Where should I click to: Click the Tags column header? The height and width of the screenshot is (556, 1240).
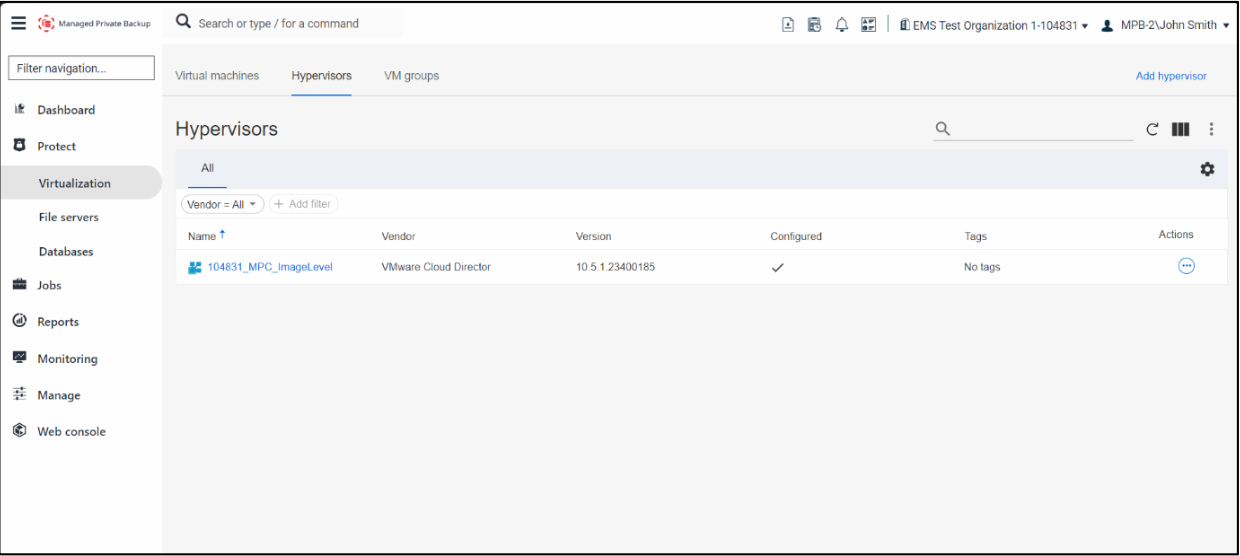(x=975, y=237)
